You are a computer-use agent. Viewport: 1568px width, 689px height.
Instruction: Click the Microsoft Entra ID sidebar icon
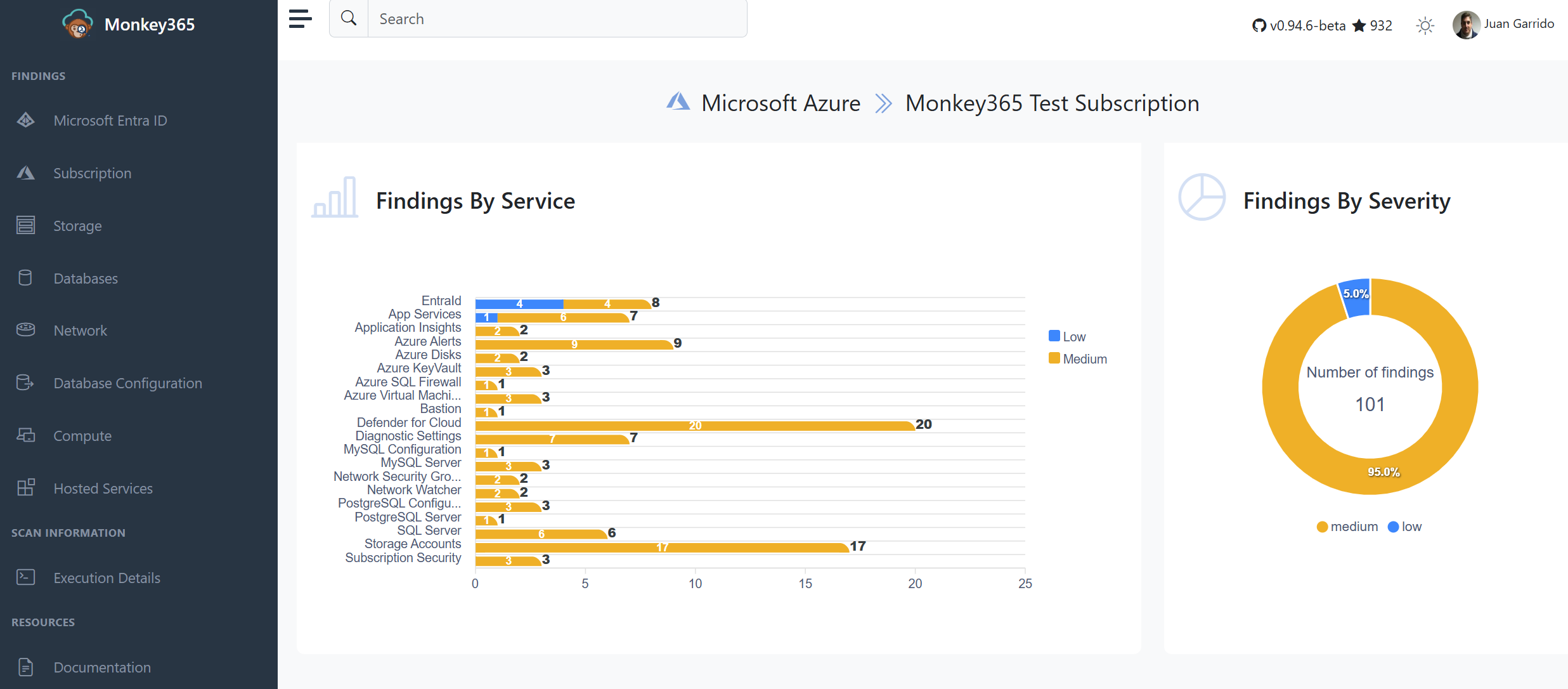click(x=25, y=120)
